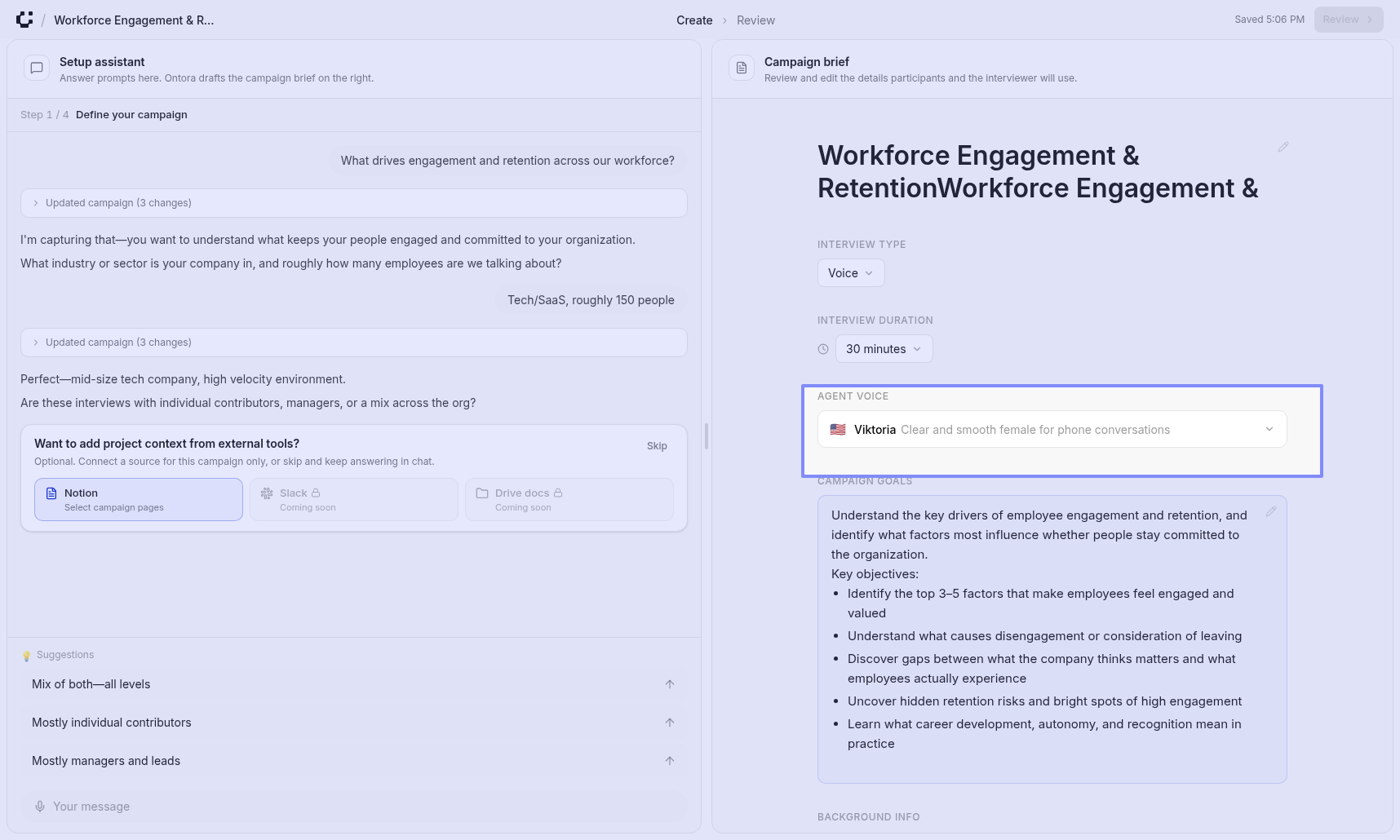Image resolution: width=1400 pixels, height=840 pixels.
Task: Expand the second 'Updated campaign (3 changes)' row
Action: click(353, 343)
